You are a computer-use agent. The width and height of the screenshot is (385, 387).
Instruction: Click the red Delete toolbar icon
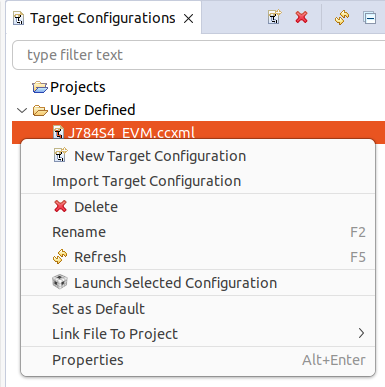302,17
